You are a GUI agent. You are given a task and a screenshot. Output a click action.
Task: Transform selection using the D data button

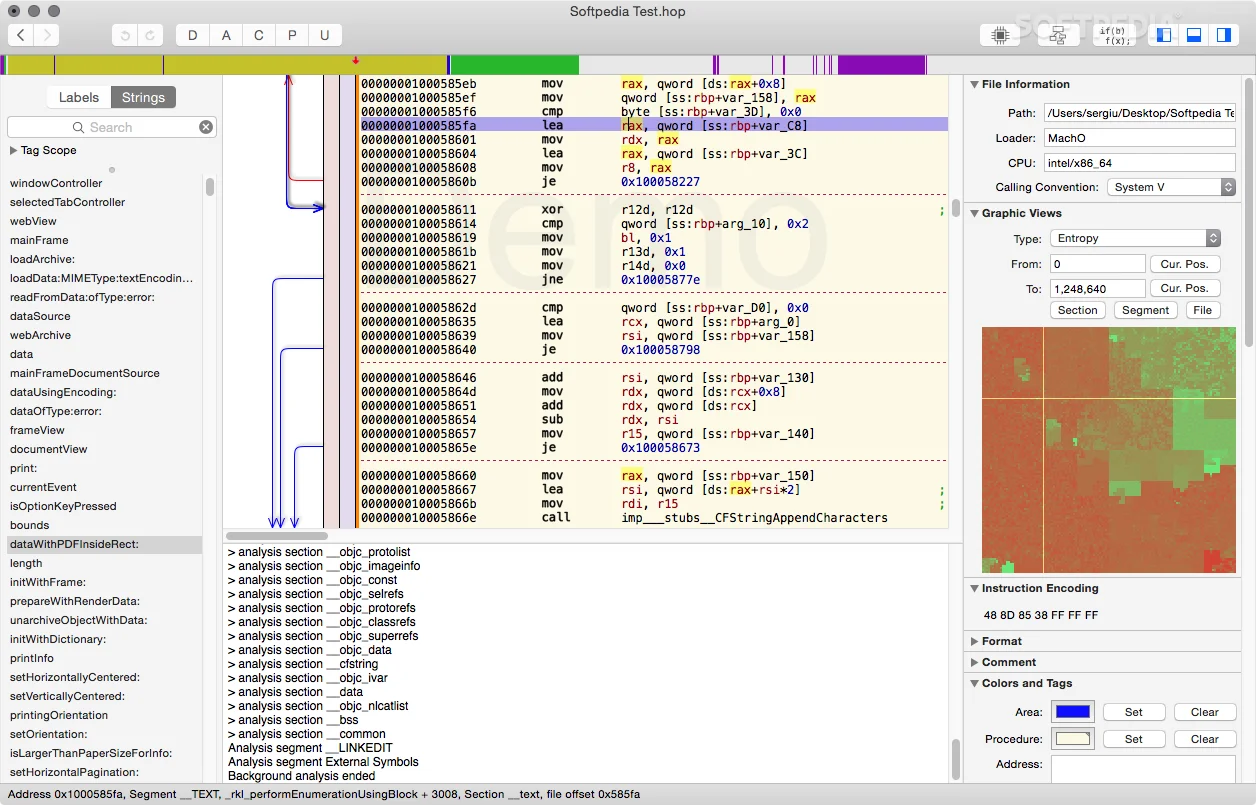tap(192, 34)
